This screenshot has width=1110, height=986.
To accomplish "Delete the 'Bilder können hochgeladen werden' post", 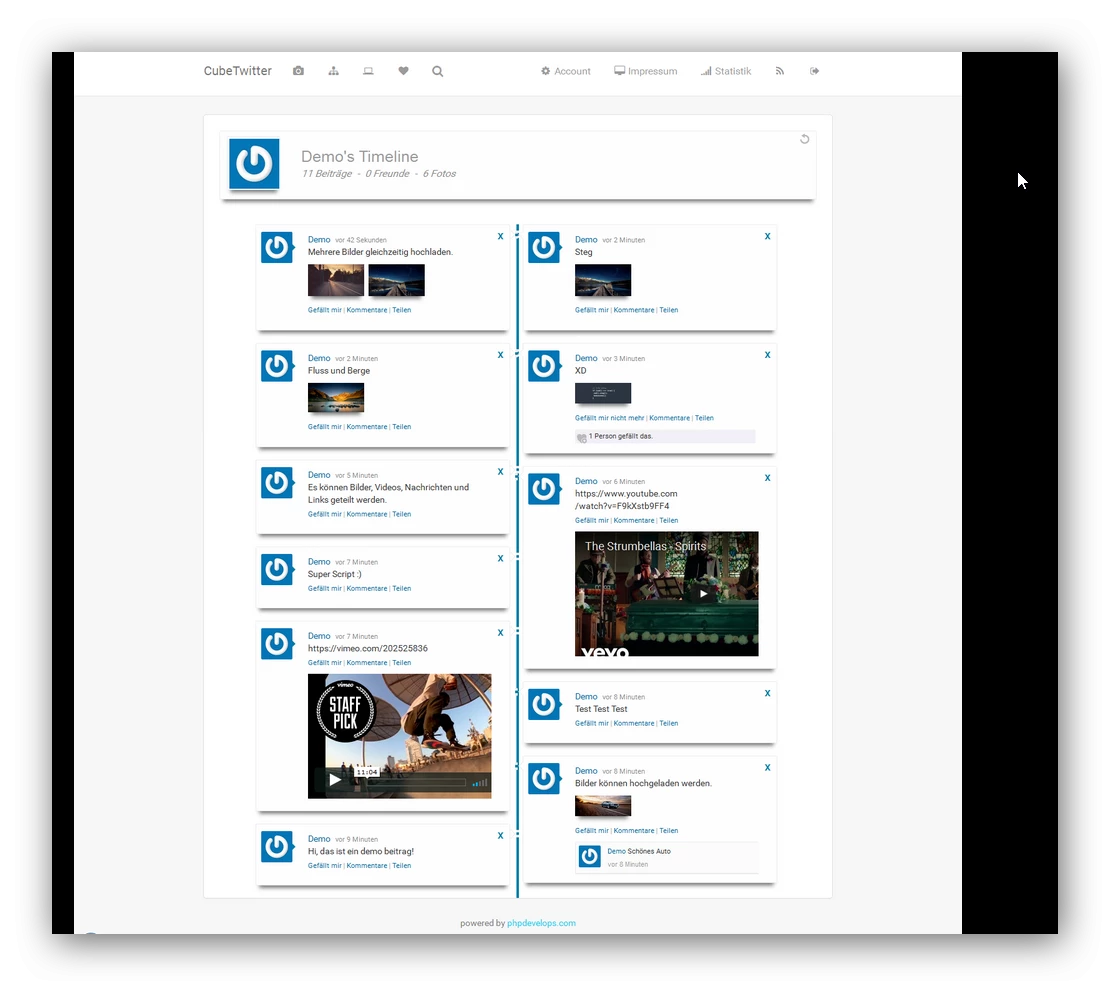I will tap(767, 767).
